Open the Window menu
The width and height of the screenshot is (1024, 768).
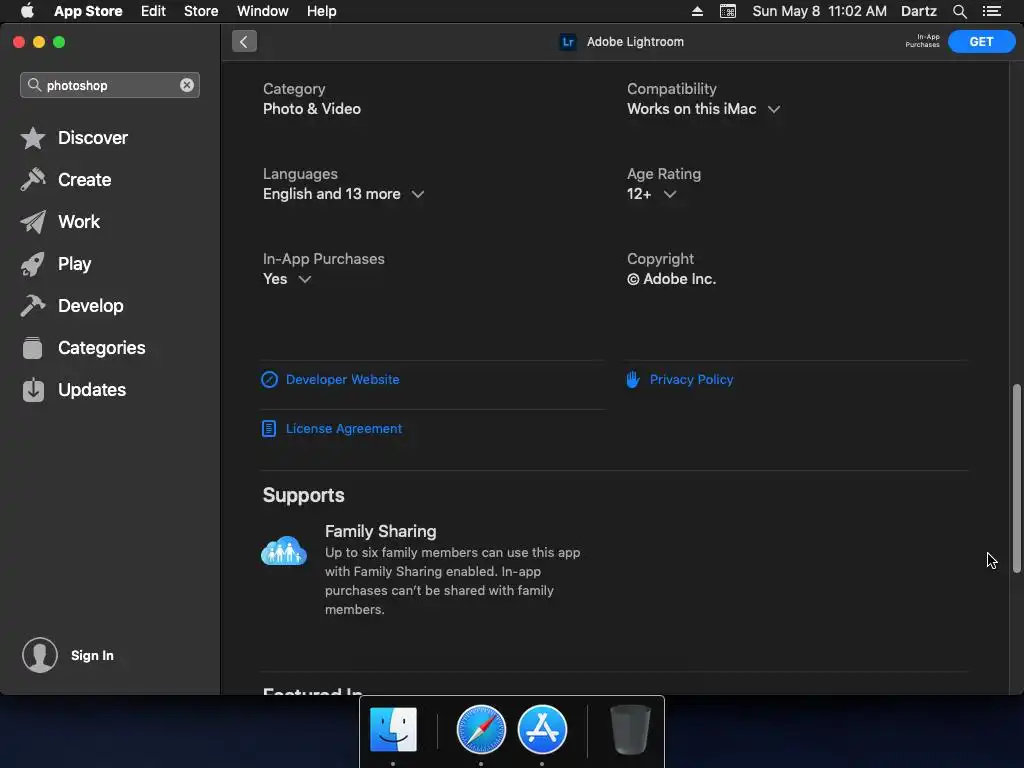263,11
